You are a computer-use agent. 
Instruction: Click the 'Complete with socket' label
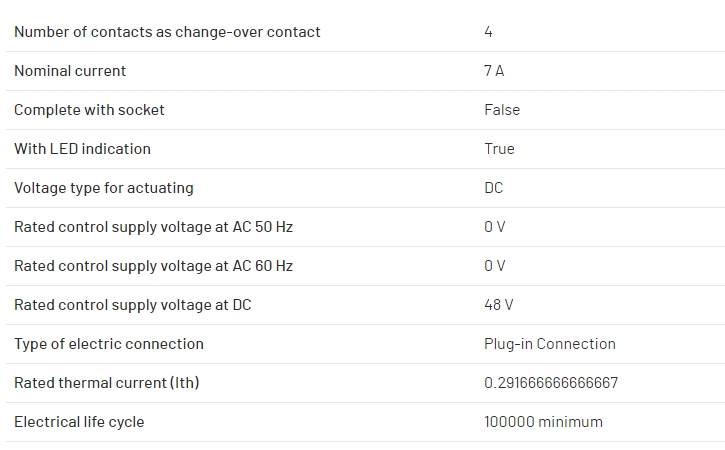point(89,110)
